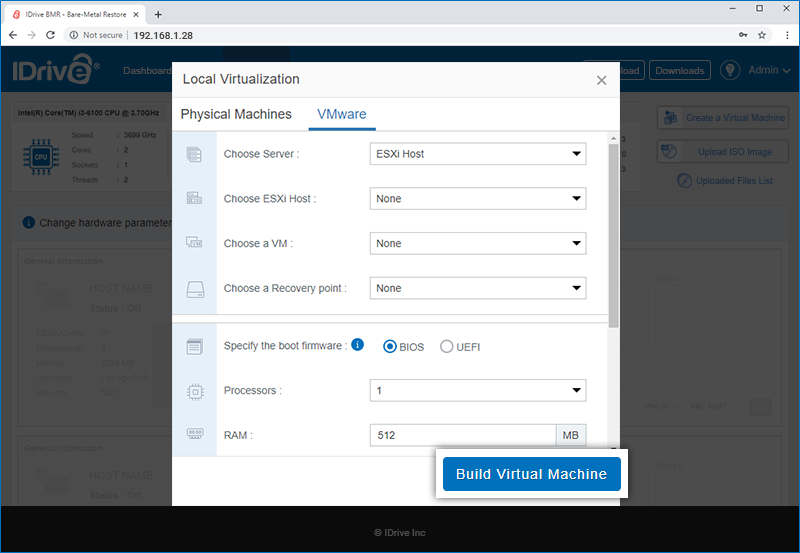Click the saved passwords key icon
This screenshot has height=553, width=800.
(x=743, y=35)
